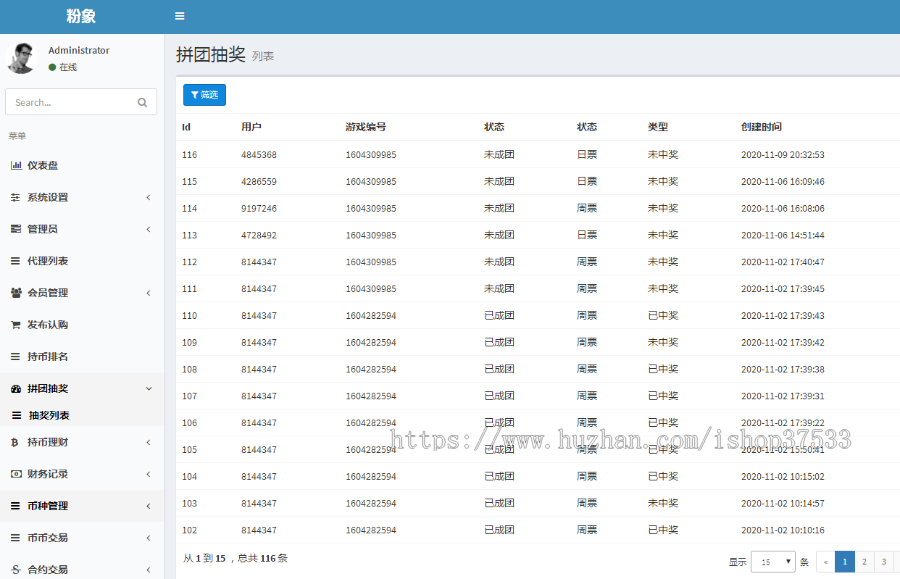The width and height of the screenshot is (900, 579).
Task: Click the 系统设置 sliders icon
Action: [x=15, y=197]
